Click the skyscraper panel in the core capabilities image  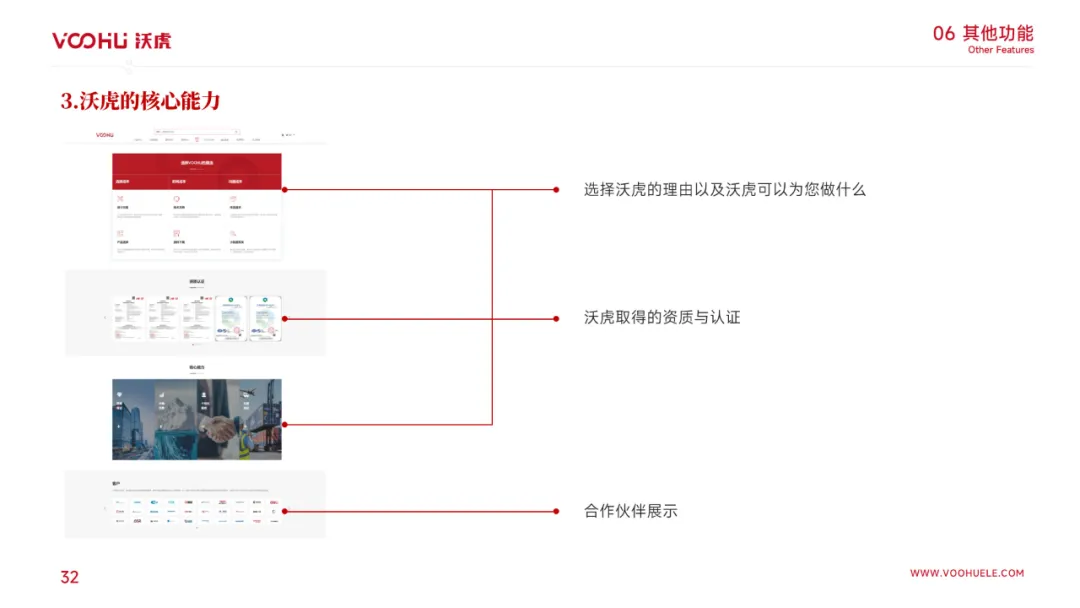tap(133, 419)
